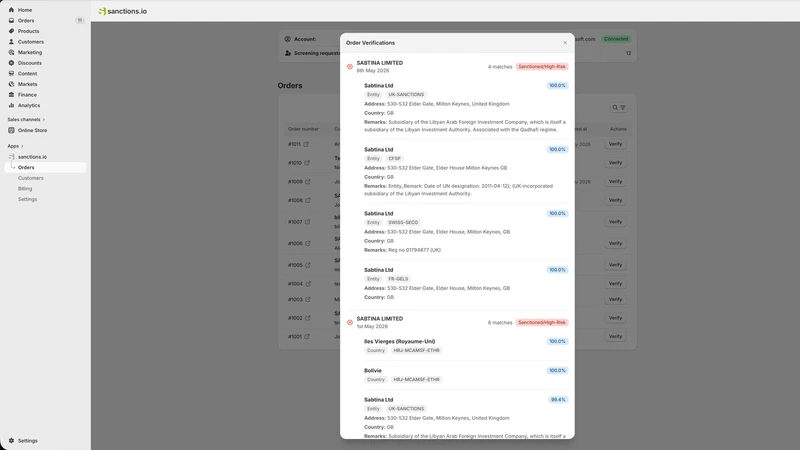The width and height of the screenshot is (800, 450).
Task: Click the Online Store icon
Action: [11, 130]
